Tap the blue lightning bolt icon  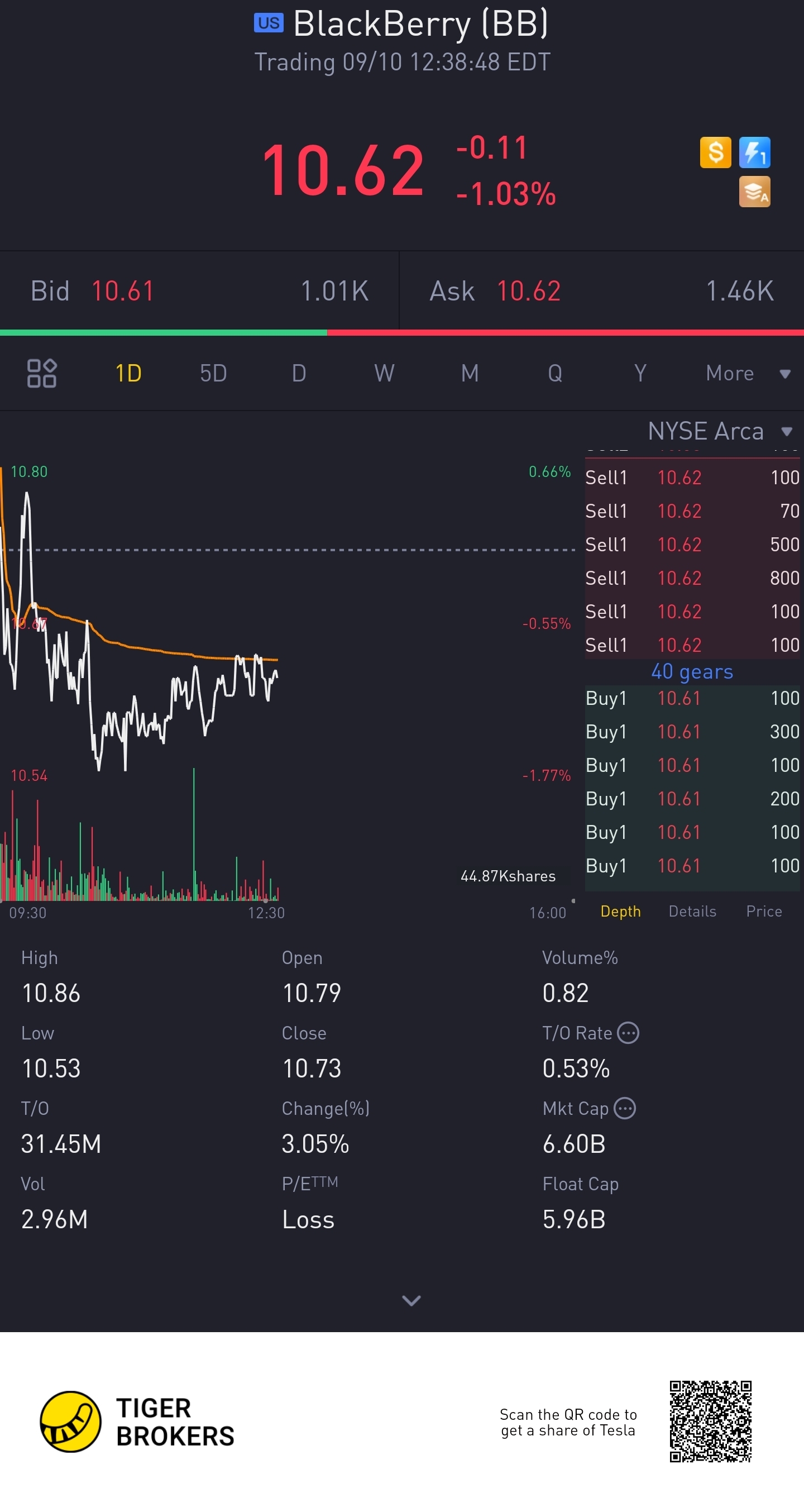[754, 152]
